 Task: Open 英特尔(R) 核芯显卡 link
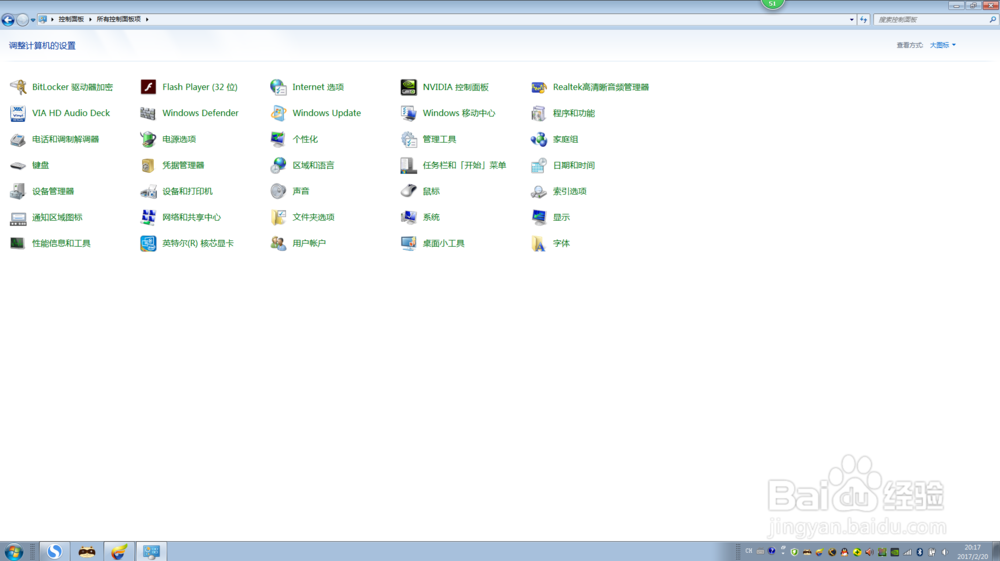(x=198, y=244)
